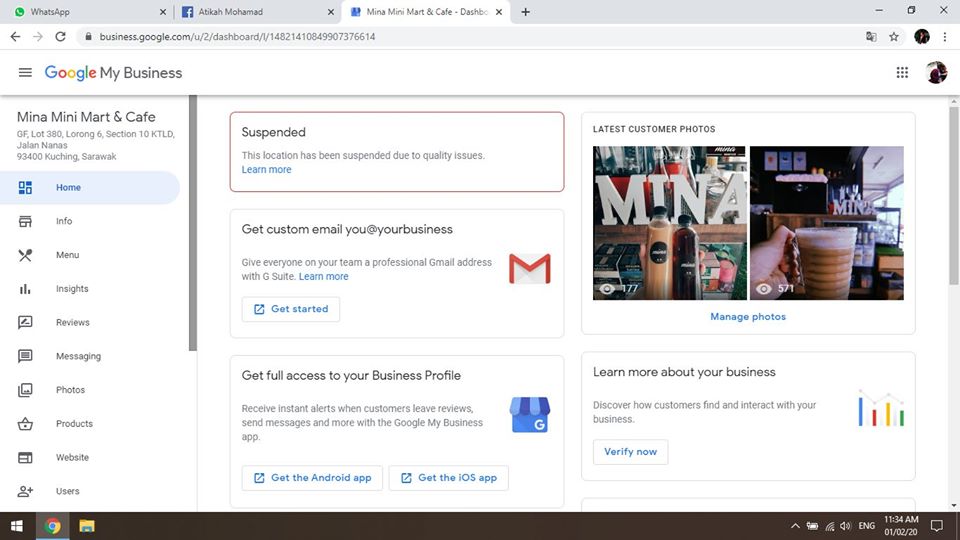Close the WhatsApp tab
Image resolution: width=960 pixels, height=540 pixels.
pos(163,12)
